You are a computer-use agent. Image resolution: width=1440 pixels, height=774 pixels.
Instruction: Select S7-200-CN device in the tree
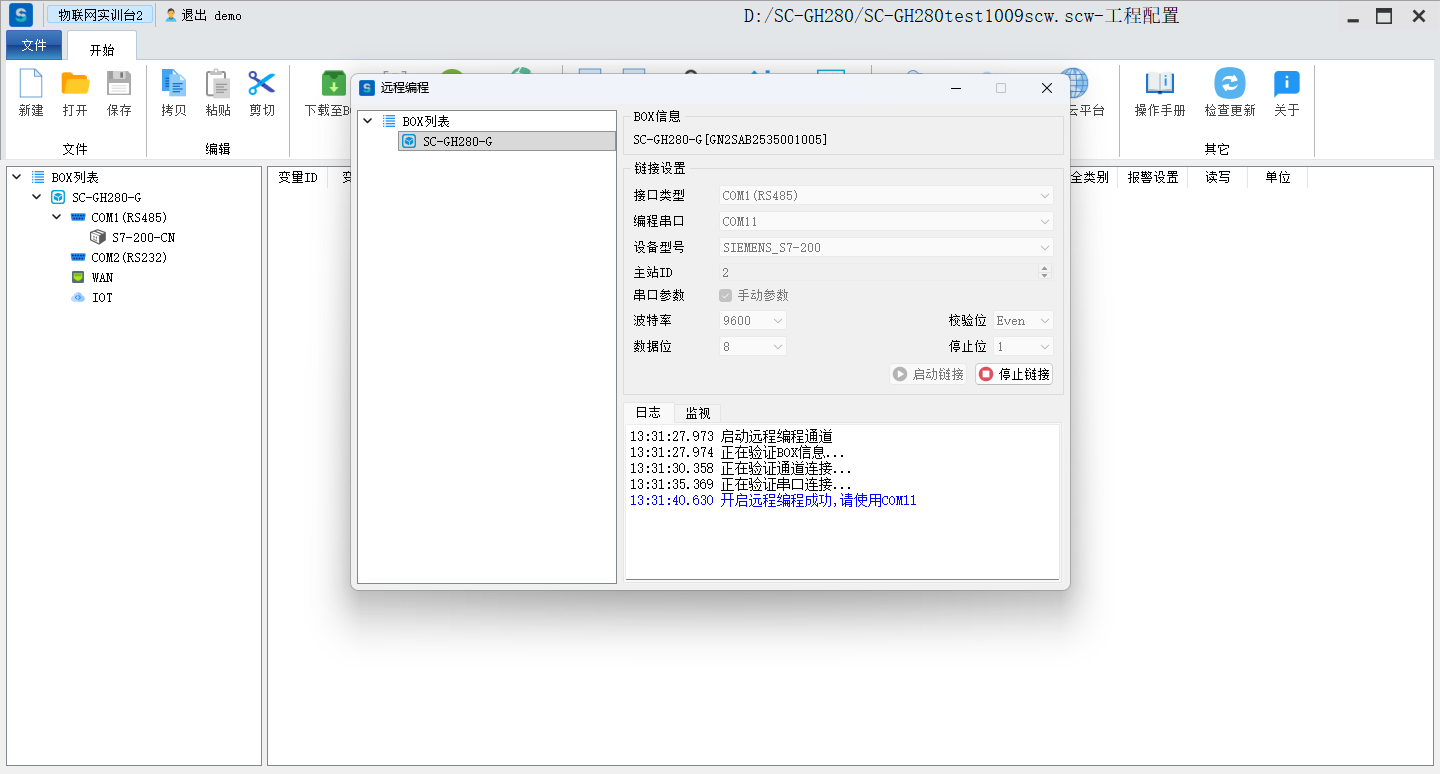click(x=143, y=237)
